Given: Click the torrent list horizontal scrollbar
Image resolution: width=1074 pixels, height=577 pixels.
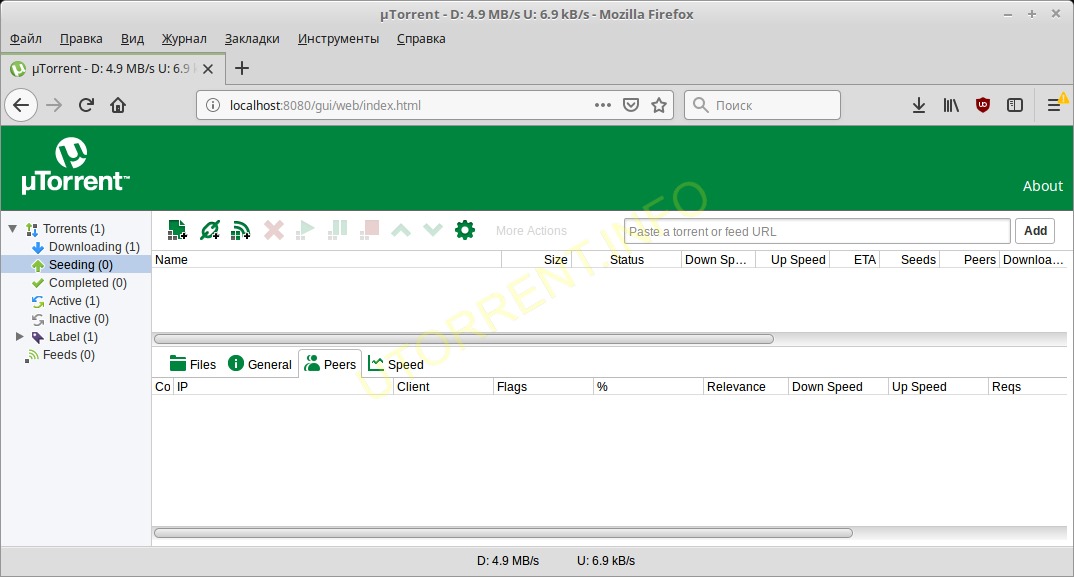Looking at the screenshot, I should coord(464,339).
